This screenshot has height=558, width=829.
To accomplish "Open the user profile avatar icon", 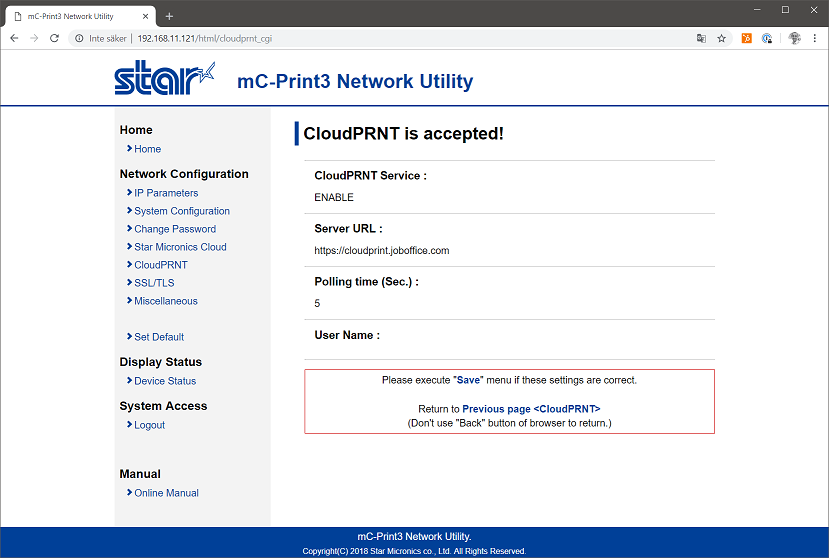I will click(795, 38).
